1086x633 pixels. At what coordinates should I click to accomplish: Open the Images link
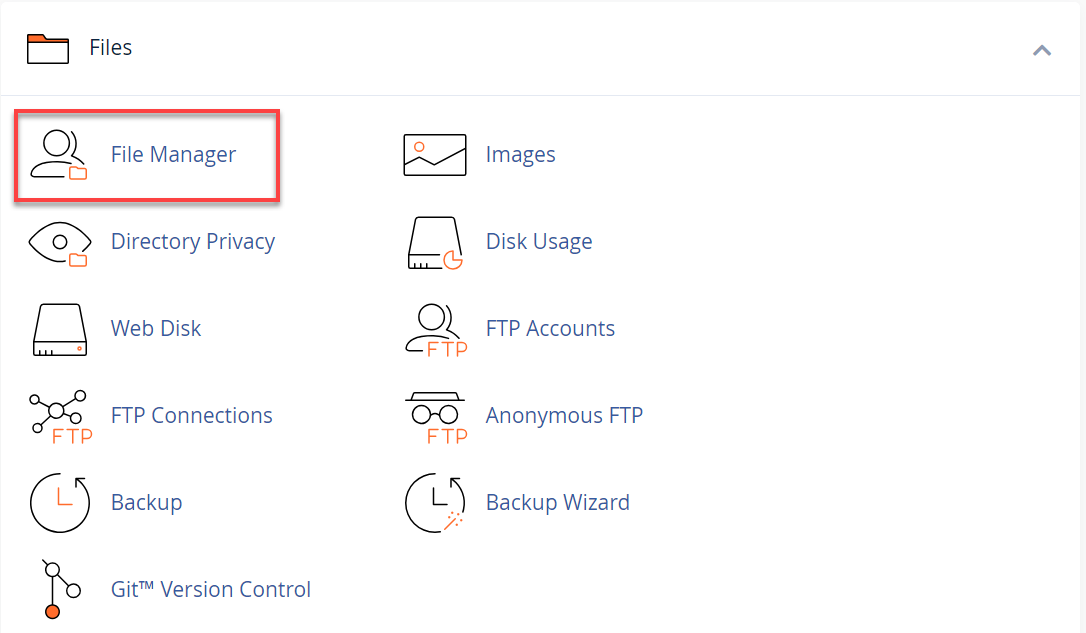coord(520,154)
